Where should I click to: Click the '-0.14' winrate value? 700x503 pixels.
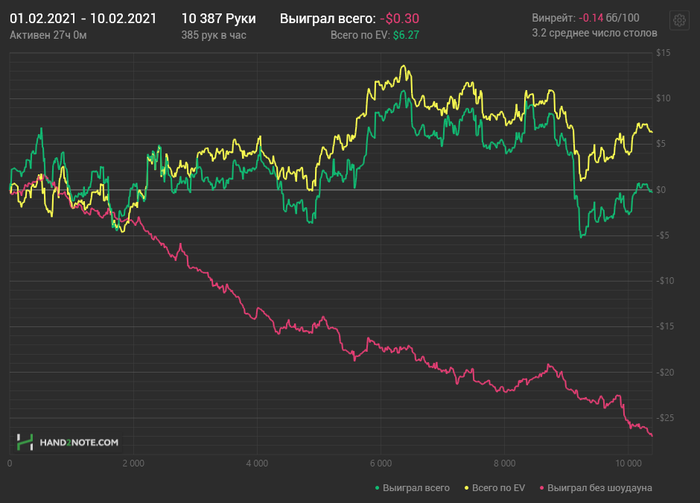(591, 18)
